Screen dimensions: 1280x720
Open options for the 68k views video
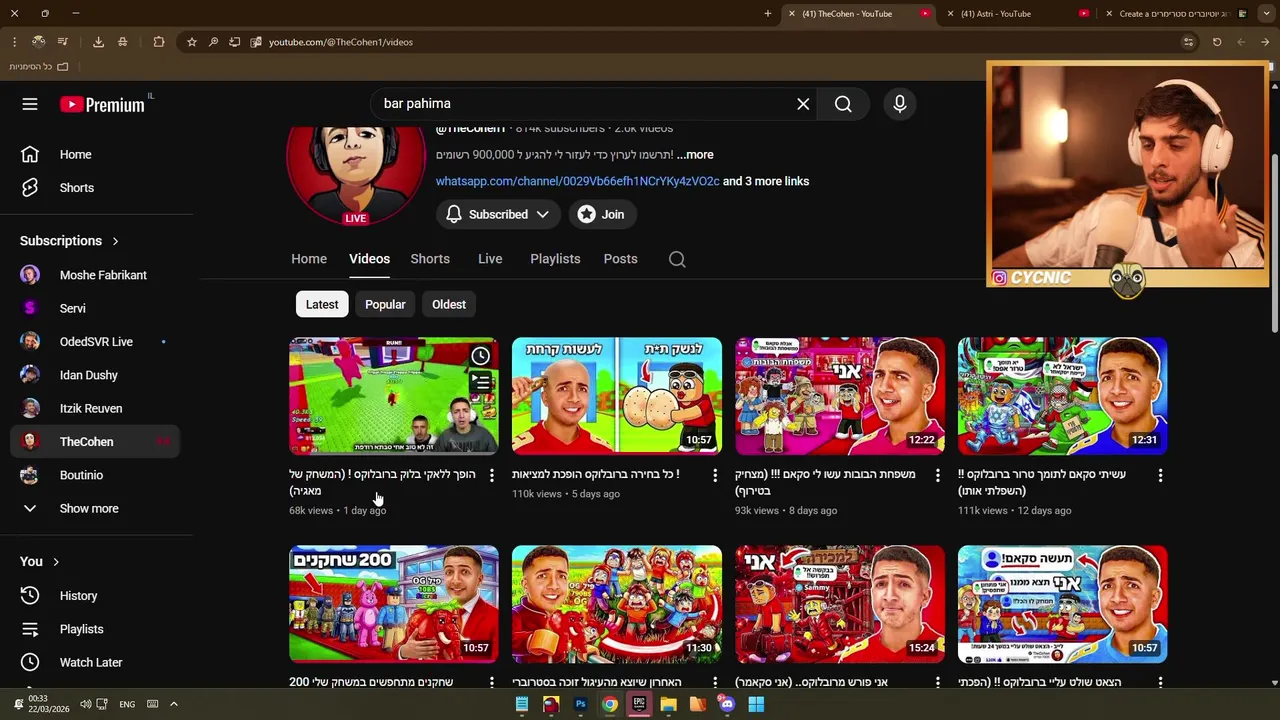[491, 475]
